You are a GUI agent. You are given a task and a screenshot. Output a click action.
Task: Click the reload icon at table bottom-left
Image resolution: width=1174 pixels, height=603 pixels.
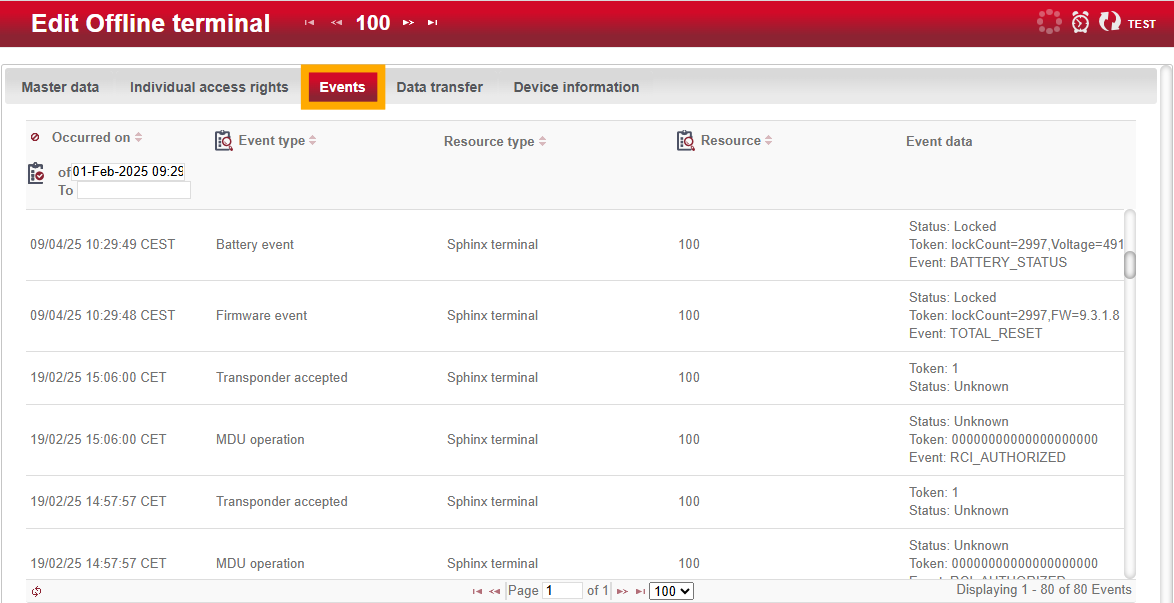coord(37,591)
